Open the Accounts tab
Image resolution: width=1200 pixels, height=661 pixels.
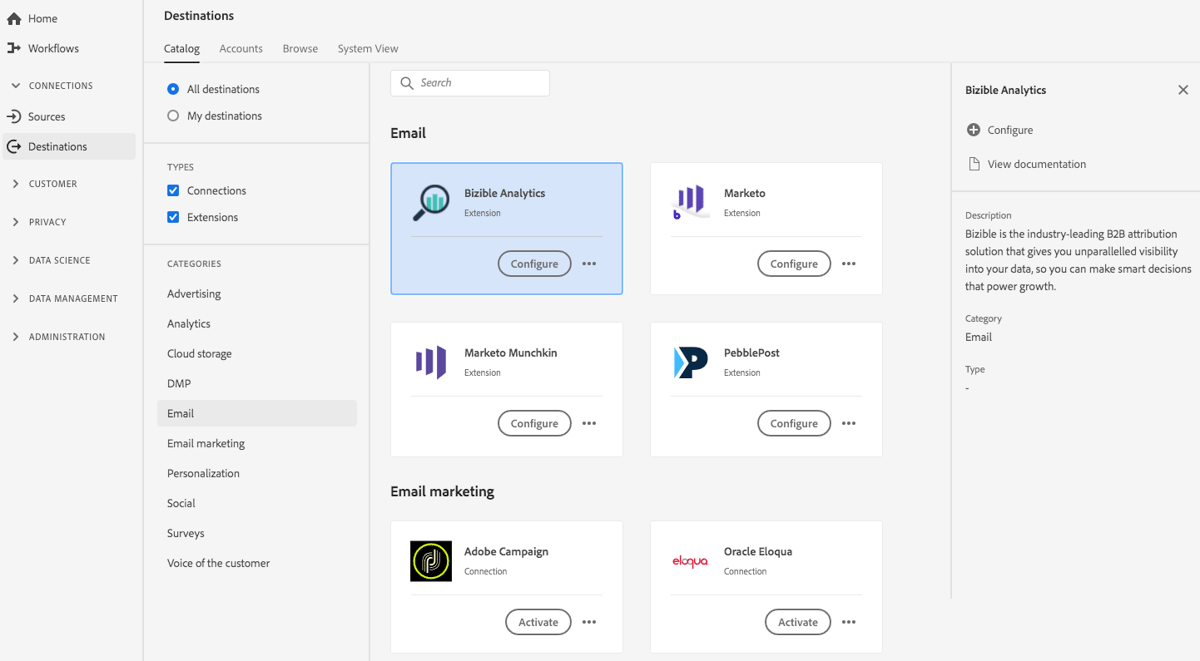tap(240, 48)
